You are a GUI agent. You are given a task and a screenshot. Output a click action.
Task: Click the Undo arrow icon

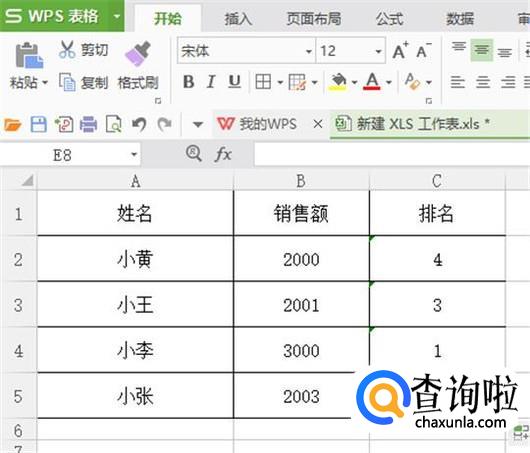click(x=139, y=124)
